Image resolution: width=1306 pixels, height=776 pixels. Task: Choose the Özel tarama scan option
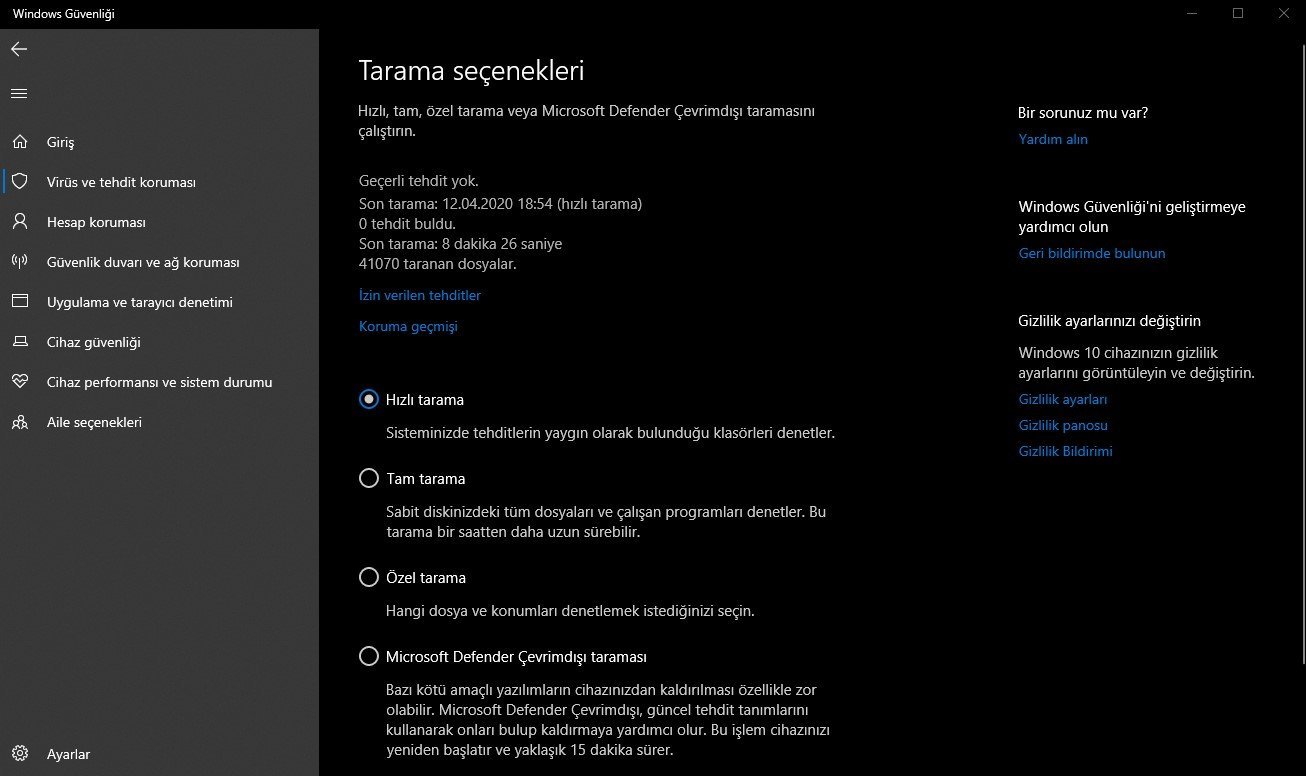point(369,577)
